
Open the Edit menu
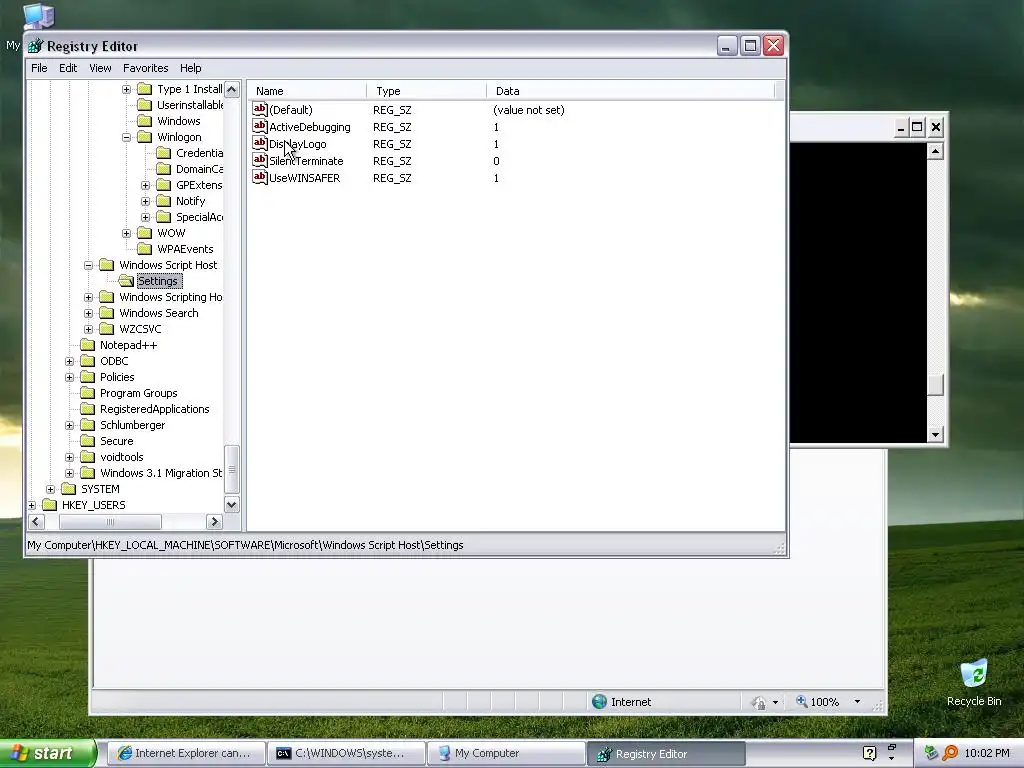pyautogui.click(x=68, y=68)
